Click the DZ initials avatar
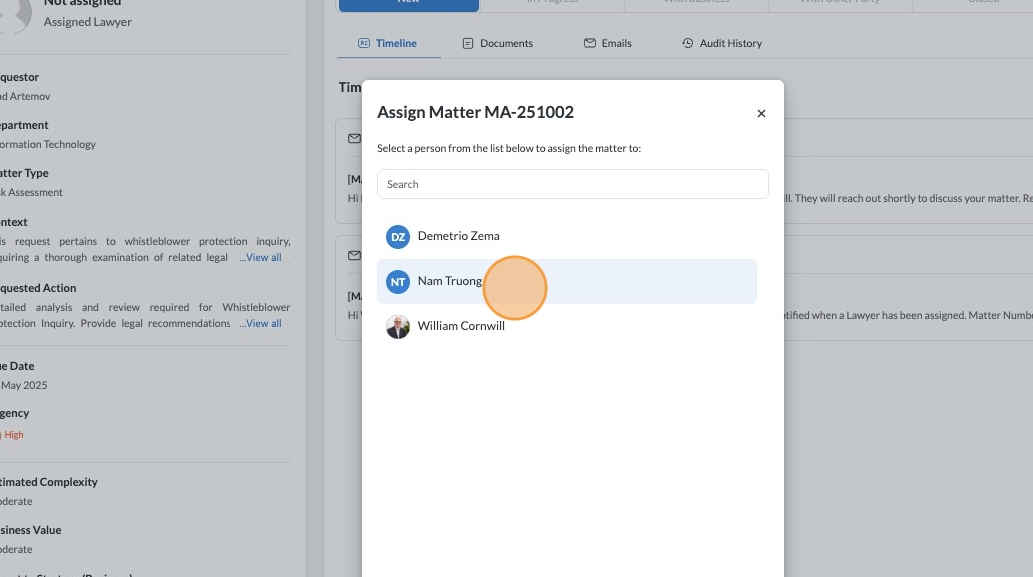The width and height of the screenshot is (1033, 577). pyautogui.click(x=398, y=237)
